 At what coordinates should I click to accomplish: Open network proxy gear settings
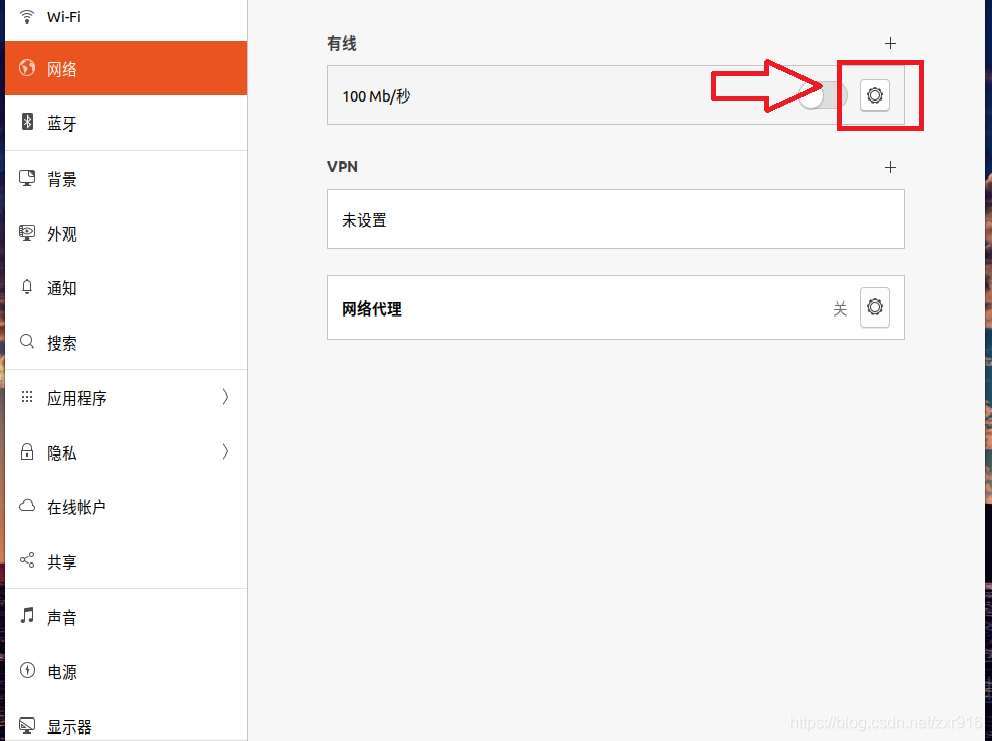coord(874,308)
